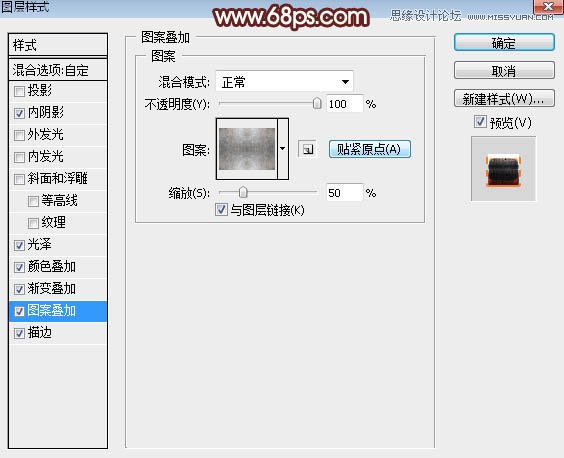Confirm with the 确定 button

coord(504,43)
